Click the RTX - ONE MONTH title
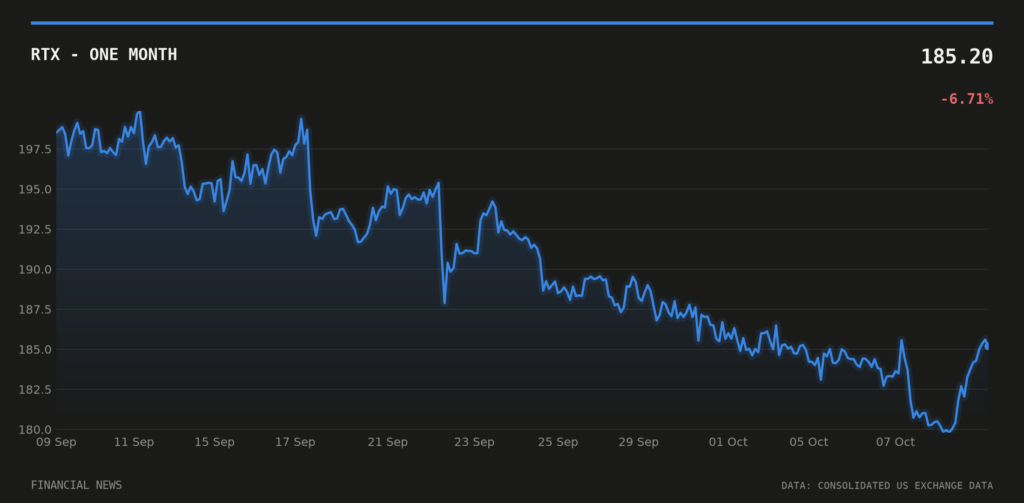Viewport: 1024px width, 503px height. pos(104,55)
